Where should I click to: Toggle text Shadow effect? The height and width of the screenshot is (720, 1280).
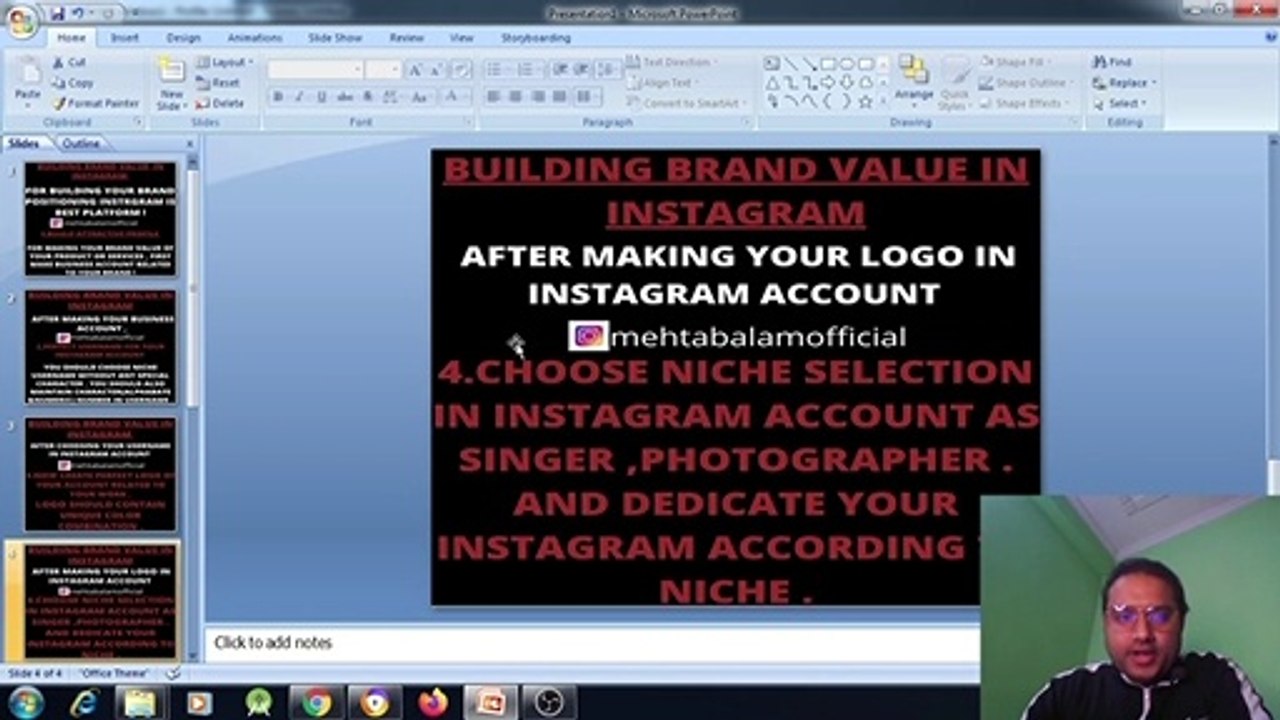tap(368, 97)
